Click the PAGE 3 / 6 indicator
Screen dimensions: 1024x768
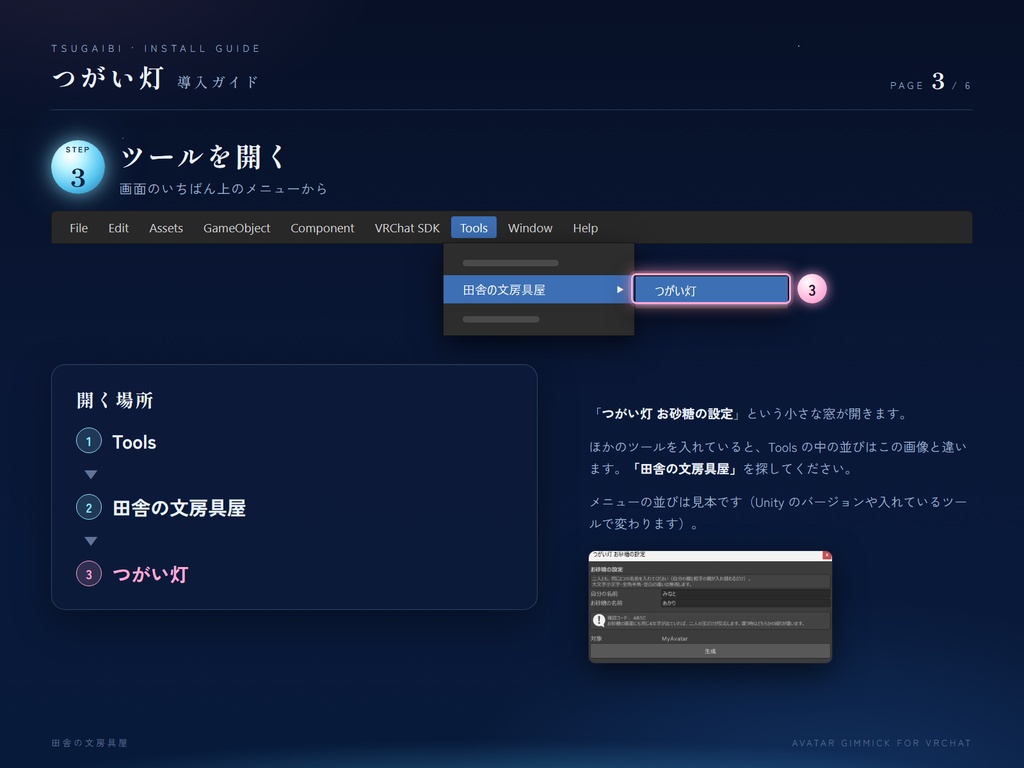point(931,82)
